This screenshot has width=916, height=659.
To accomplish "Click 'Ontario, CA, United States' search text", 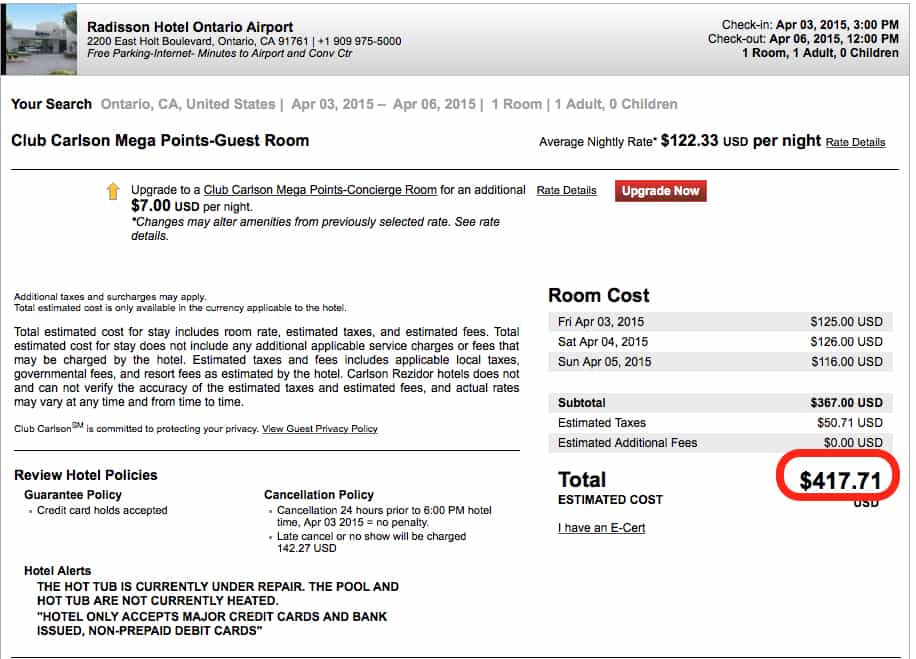I will point(188,104).
